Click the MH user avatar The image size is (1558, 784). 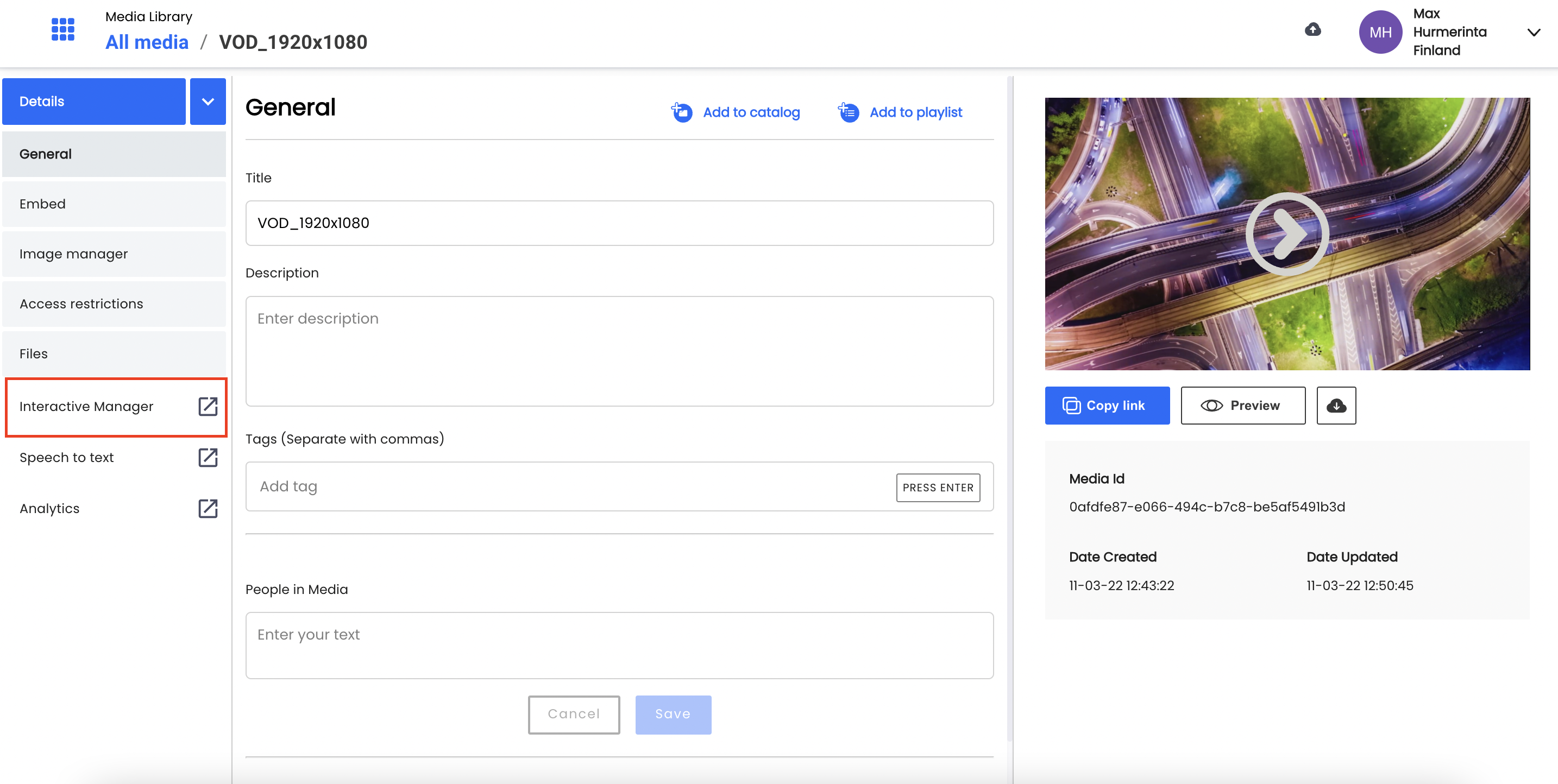1380,32
